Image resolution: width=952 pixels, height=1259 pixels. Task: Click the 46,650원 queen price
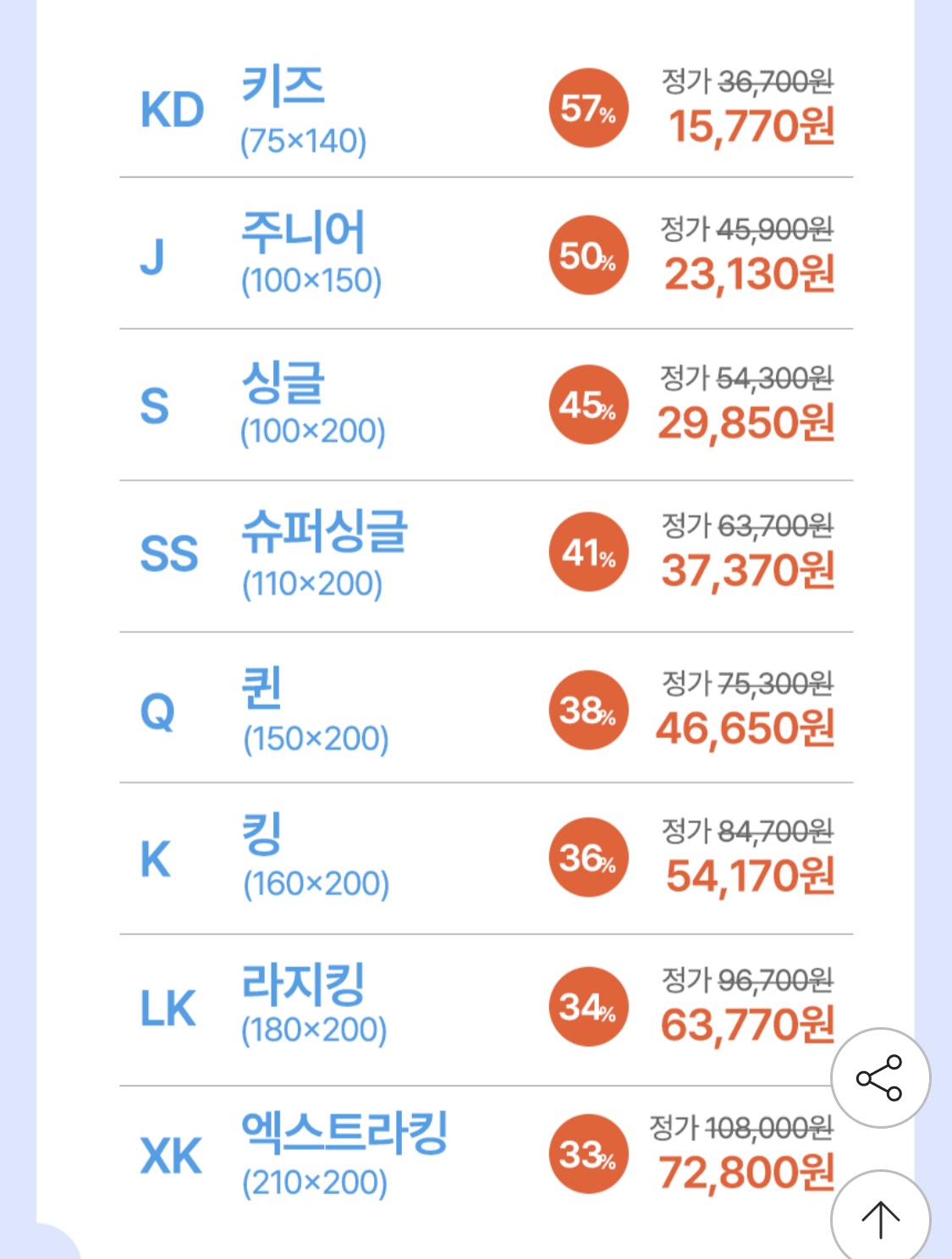(x=746, y=728)
